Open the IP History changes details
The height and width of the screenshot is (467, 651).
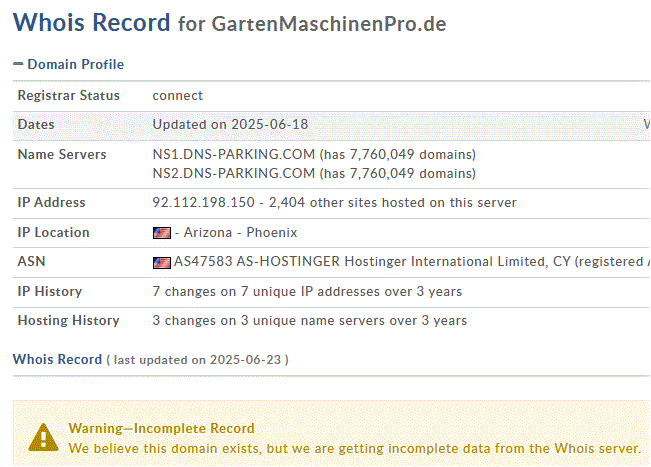pos(307,291)
